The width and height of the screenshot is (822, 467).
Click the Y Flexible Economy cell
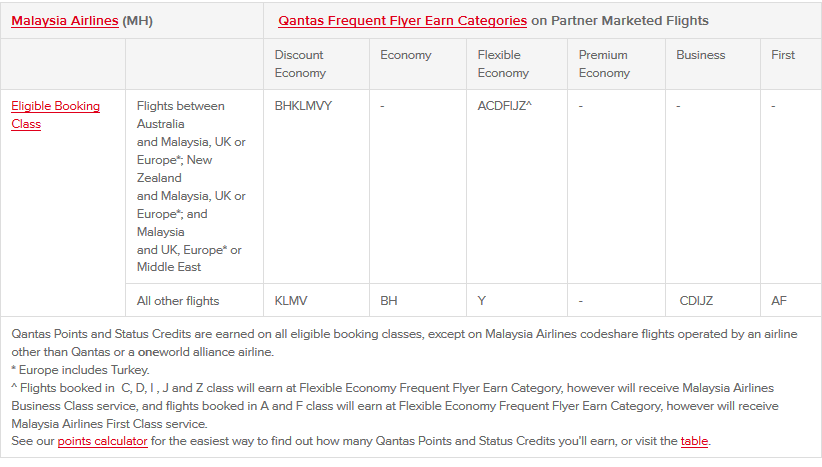coord(481,301)
